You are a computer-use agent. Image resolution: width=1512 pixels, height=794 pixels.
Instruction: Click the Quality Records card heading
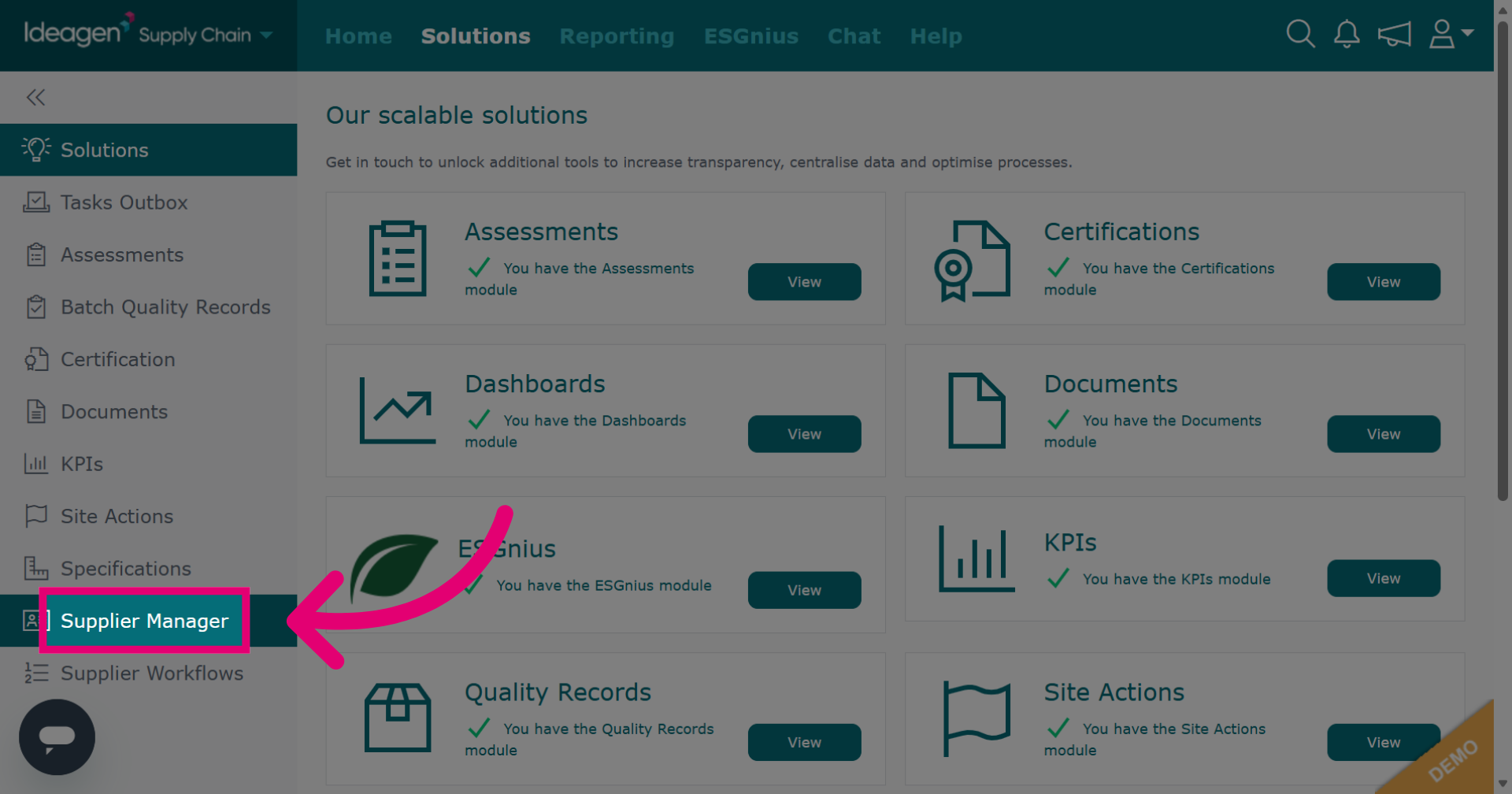(x=558, y=692)
